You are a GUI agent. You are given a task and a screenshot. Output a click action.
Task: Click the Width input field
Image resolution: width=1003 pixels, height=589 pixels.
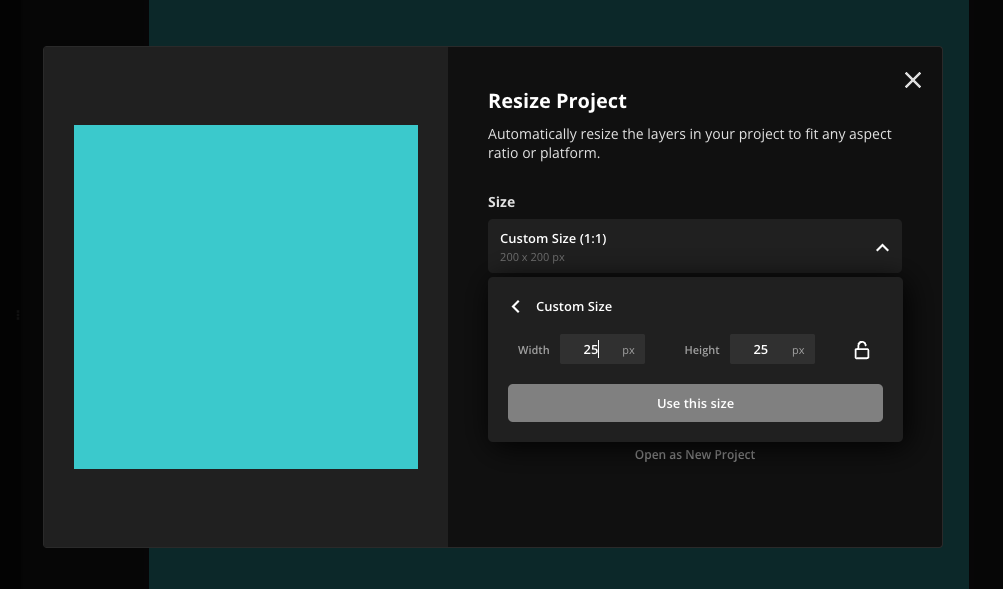[x=591, y=350]
